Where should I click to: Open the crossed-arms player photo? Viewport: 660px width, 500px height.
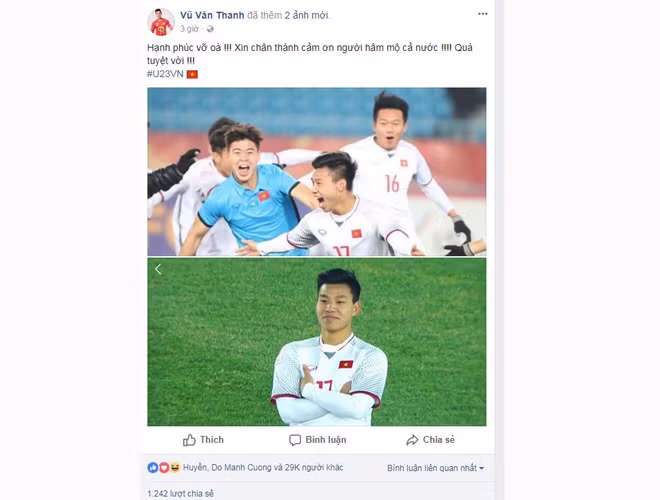click(317, 342)
